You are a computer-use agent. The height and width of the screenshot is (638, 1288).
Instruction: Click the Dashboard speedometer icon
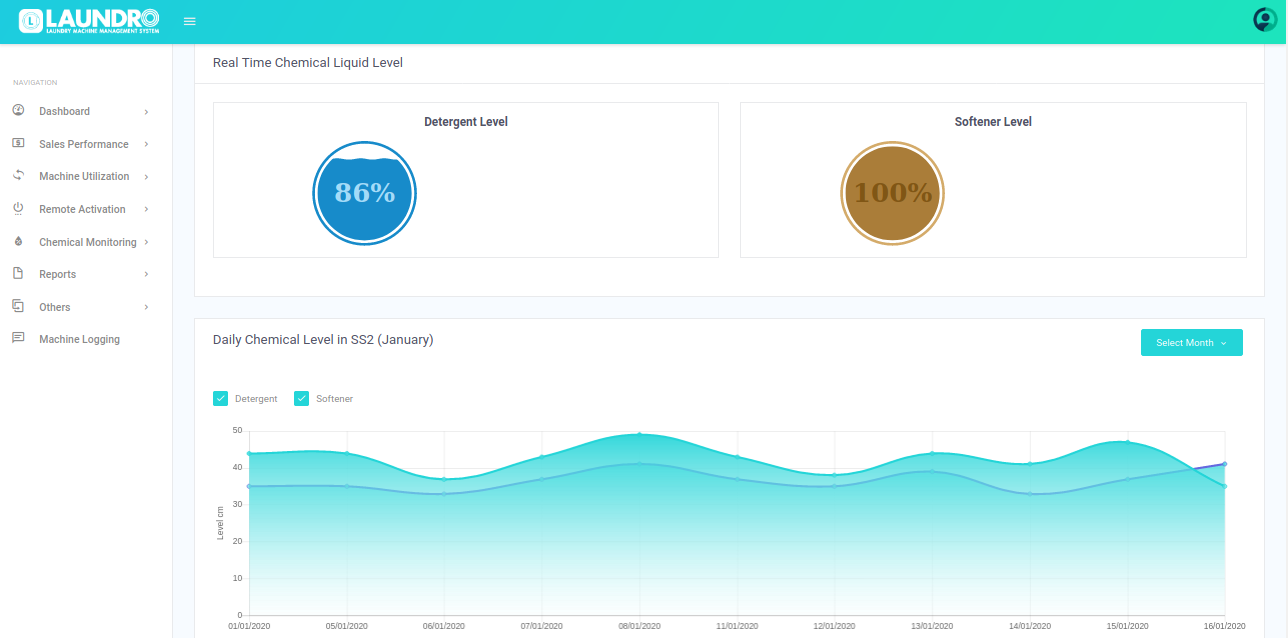click(x=18, y=111)
